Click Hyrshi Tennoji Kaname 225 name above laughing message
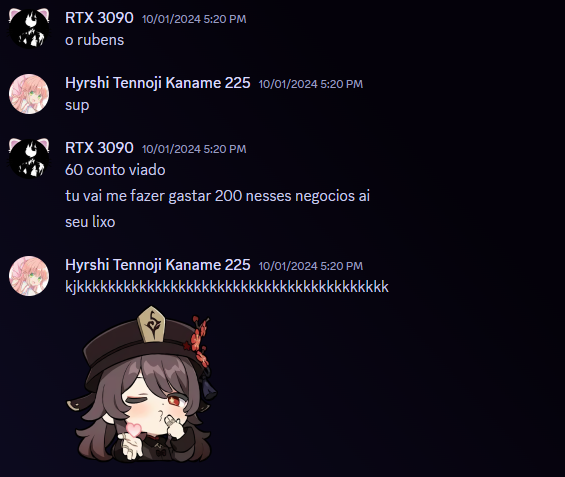Screen dimensions: 565x477 [x=157, y=265]
